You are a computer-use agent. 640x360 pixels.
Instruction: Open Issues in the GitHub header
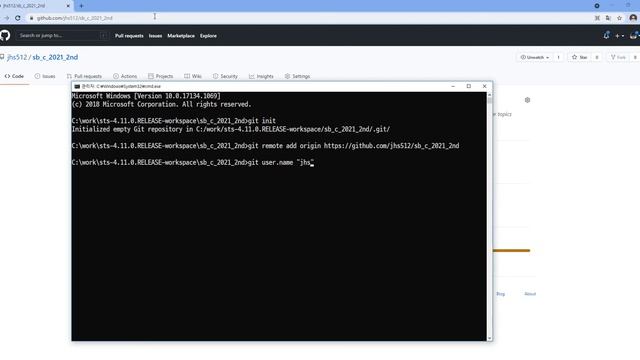click(155, 36)
